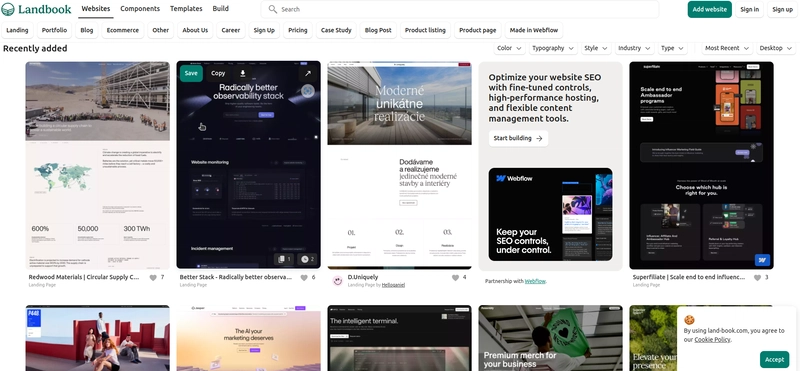Click Better Stack versions clock icon
This screenshot has width=800, height=371.
coord(308,259)
